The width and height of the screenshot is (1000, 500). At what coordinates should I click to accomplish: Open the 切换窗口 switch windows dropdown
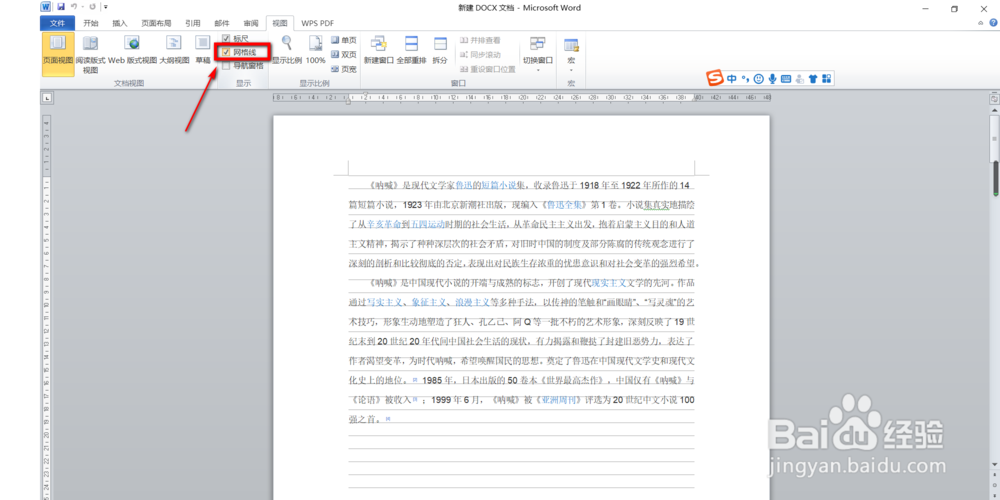point(538,54)
